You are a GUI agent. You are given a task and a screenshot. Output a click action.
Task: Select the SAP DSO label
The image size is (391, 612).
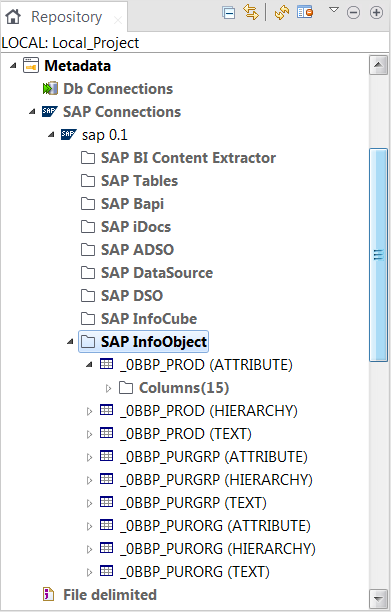(x=132, y=296)
